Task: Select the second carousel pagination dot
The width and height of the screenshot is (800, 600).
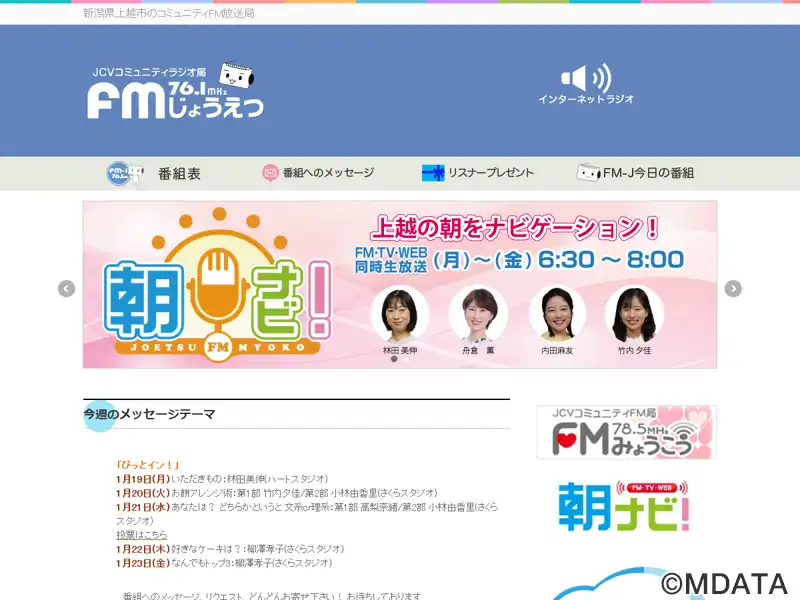Action: [406, 359]
